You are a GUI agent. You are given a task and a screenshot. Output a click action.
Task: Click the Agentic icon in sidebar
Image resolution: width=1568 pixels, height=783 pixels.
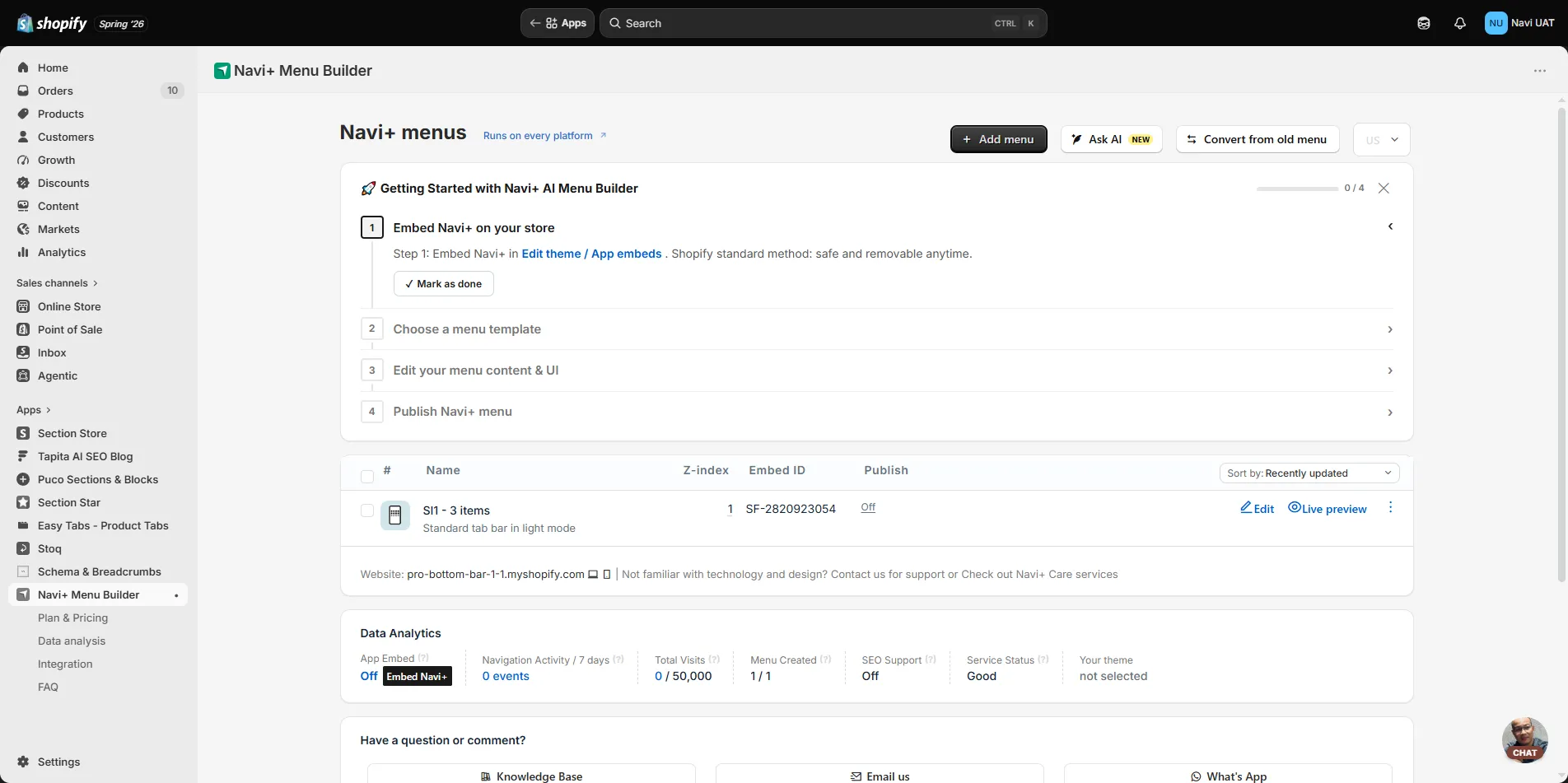pyautogui.click(x=23, y=375)
